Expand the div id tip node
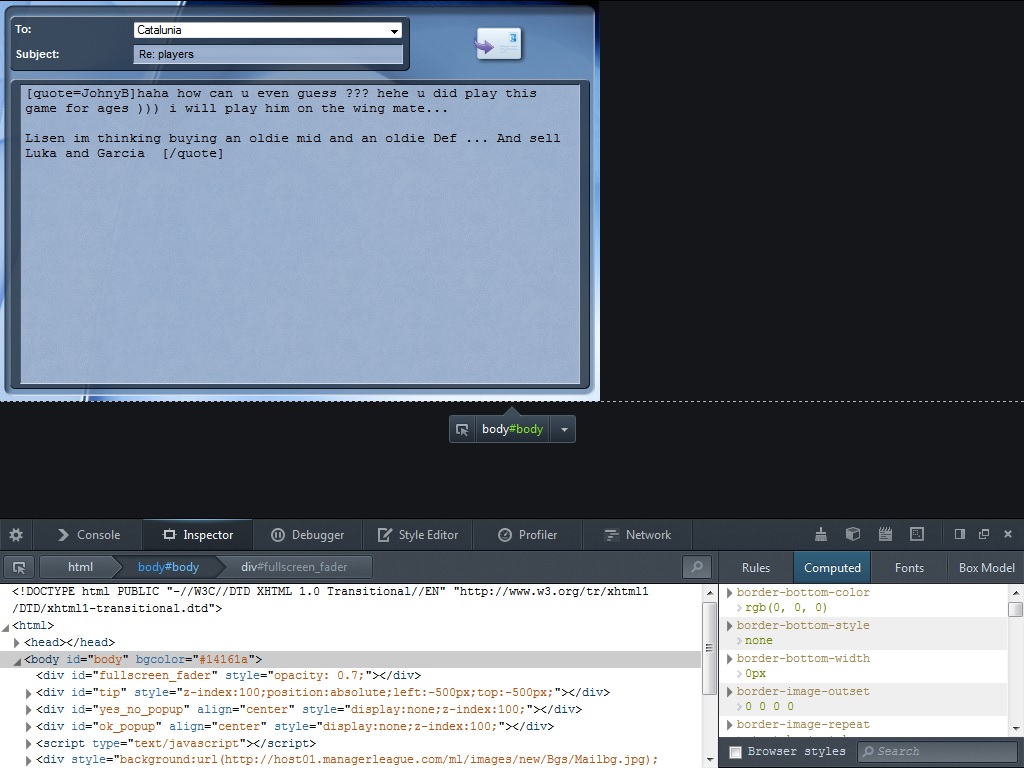This screenshot has width=1024, height=768. (29, 693)
